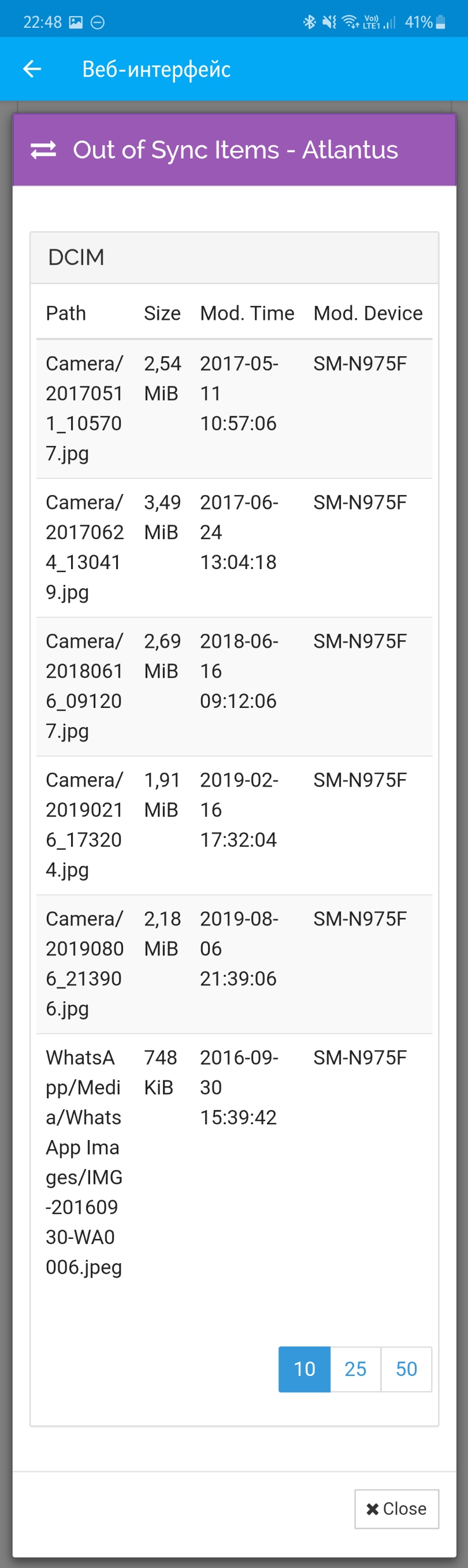
Task: Tap the mute icon in the status bar
Action: tap(329, 23)
